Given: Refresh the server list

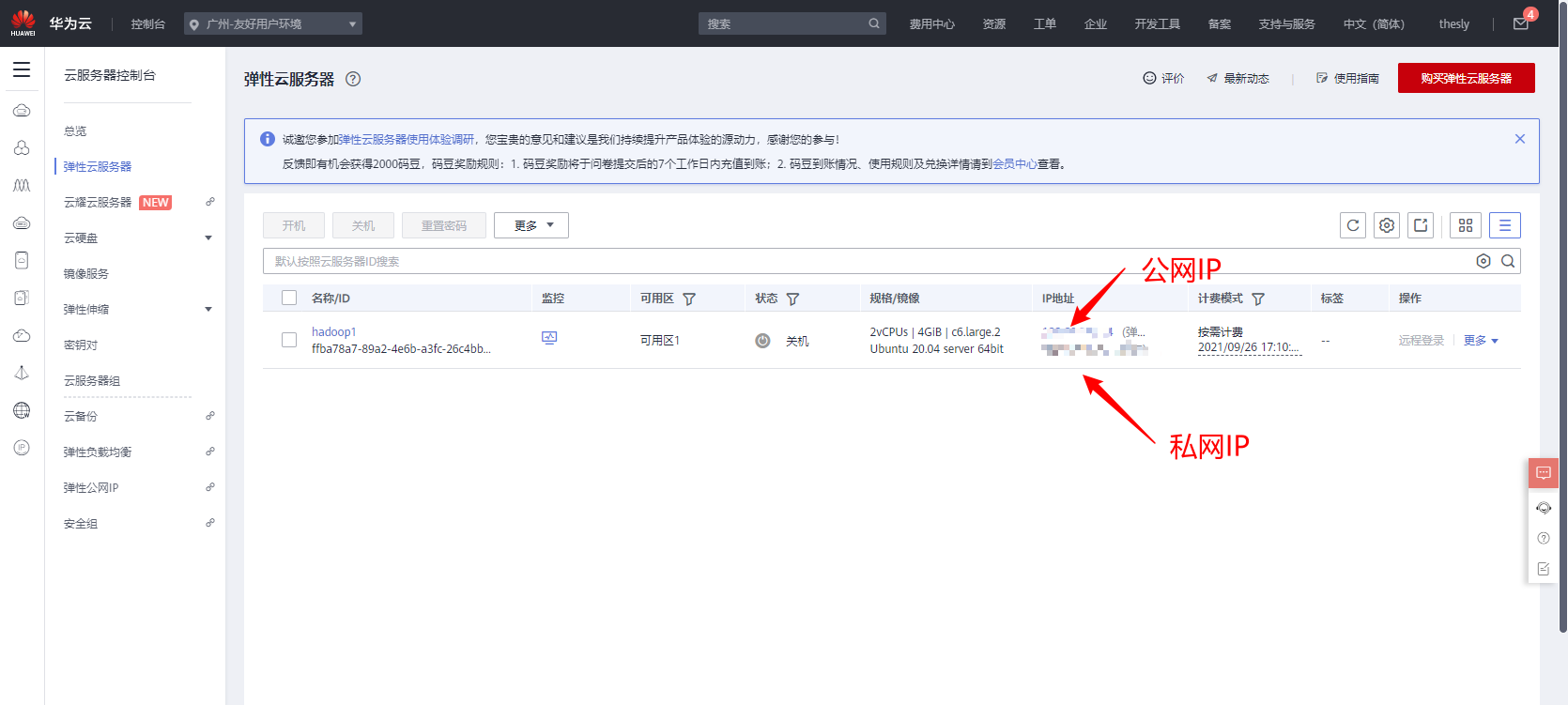Looking at the screenshot, I should pyautogui.click(x=1353, y=225).
